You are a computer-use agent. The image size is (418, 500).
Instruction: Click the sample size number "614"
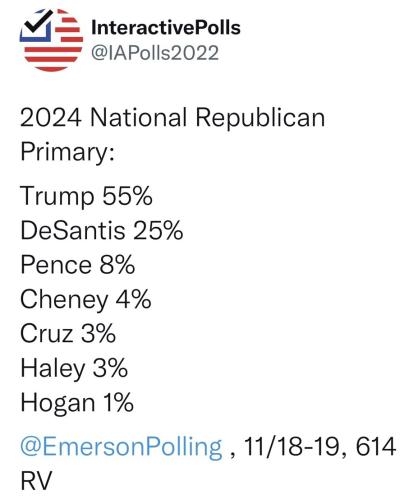(376, 446)
